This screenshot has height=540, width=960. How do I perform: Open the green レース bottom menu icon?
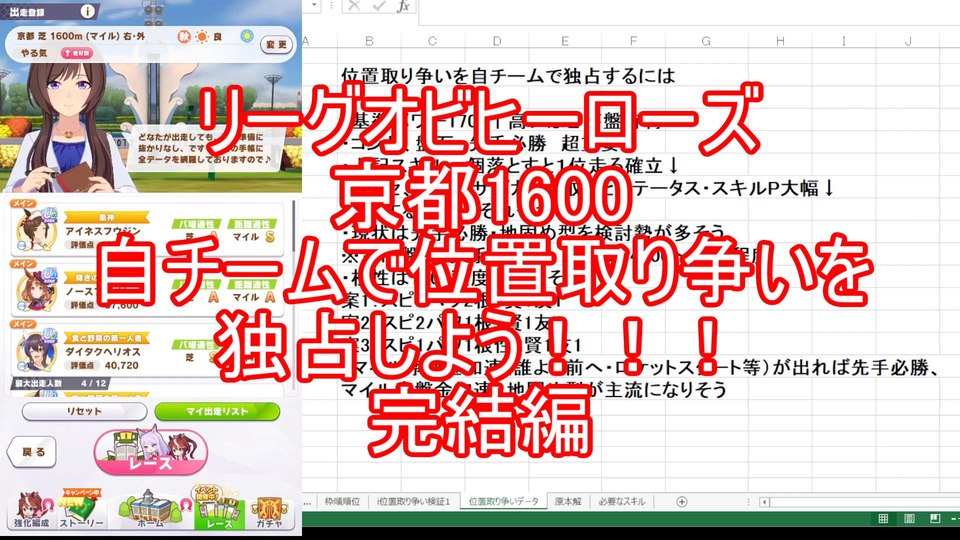(x=219, y=507)
